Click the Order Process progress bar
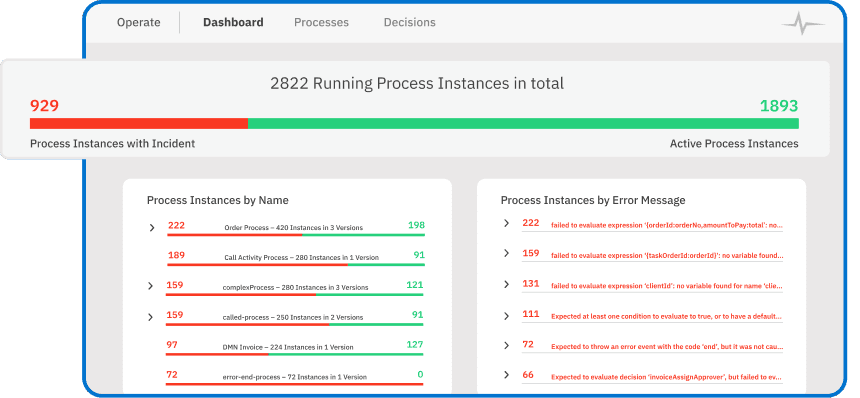 296,235
